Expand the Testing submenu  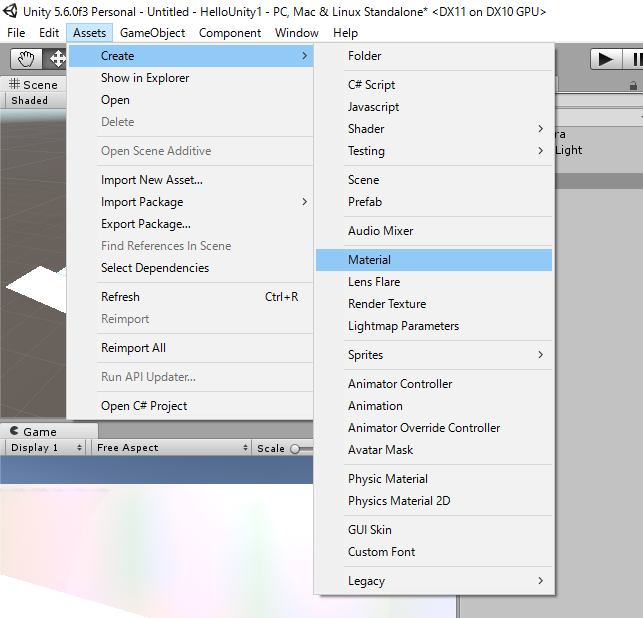(x=434, y=151)
